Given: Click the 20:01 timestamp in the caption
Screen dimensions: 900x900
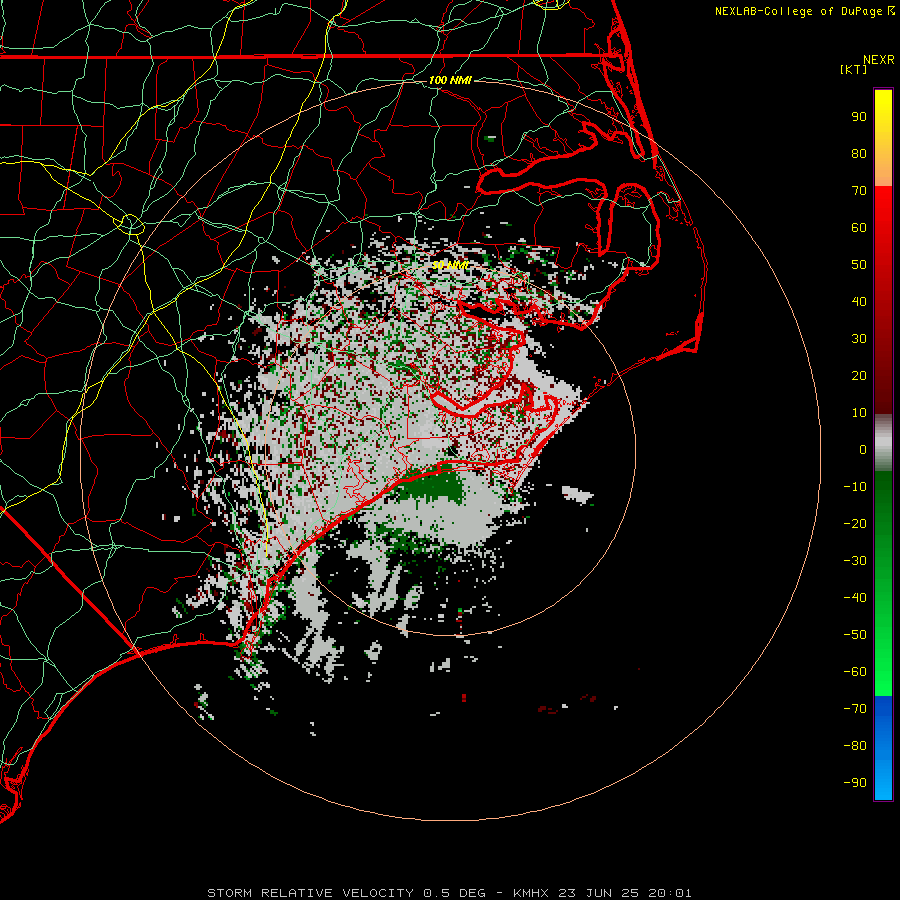Looking at the screenshot, I should (670, 893).
